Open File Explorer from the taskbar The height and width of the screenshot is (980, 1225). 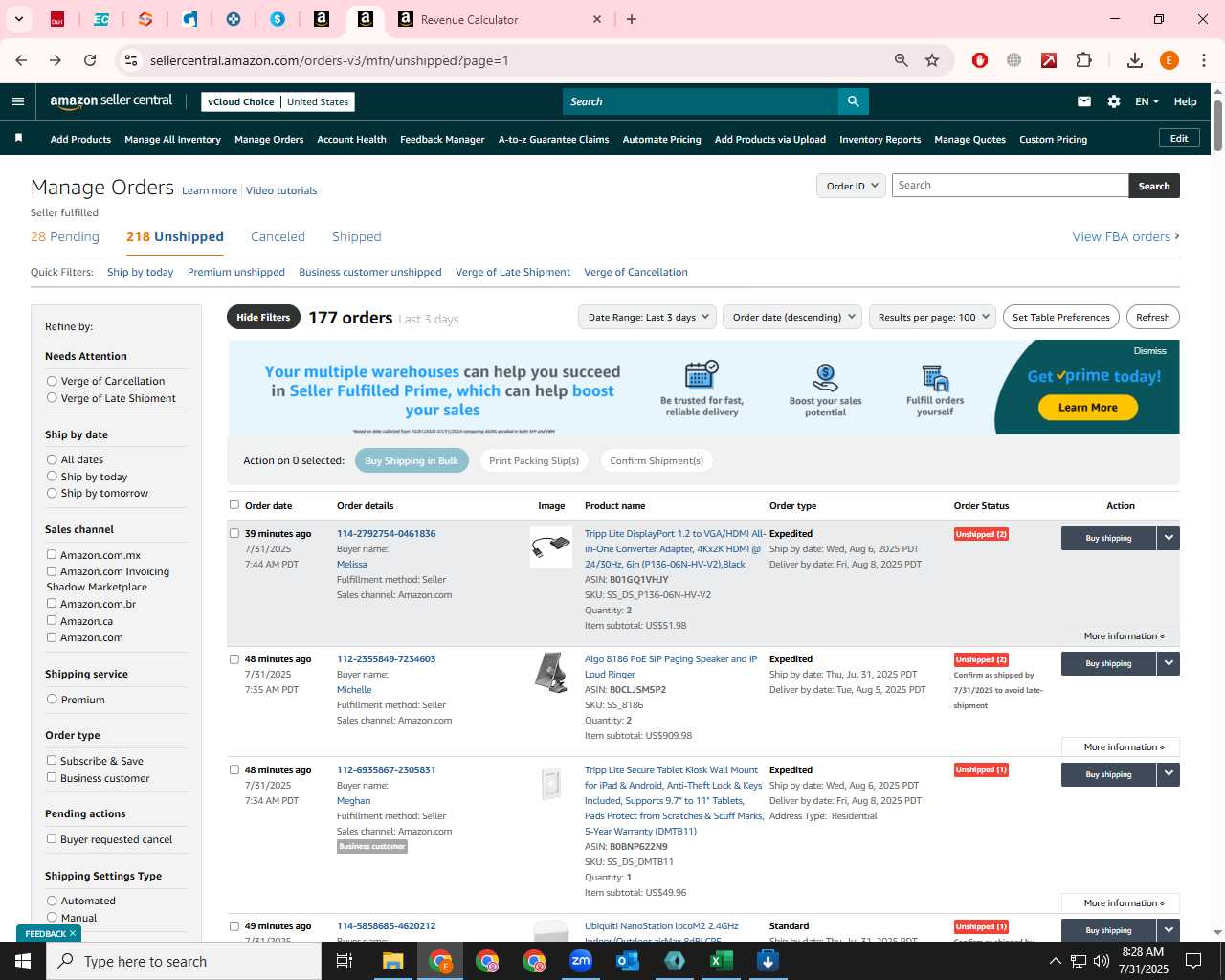pyautogui.click(x=393, y=961)
